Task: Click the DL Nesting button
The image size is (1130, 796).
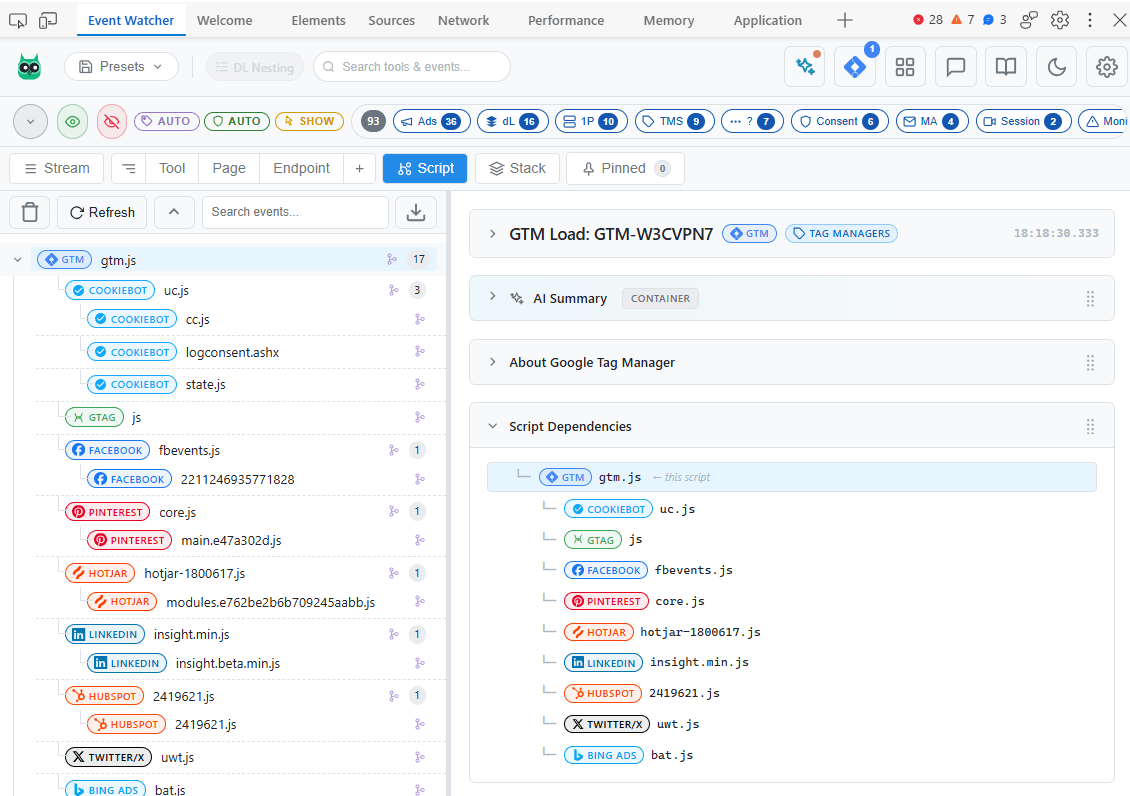Action: [x=255, y=67]
